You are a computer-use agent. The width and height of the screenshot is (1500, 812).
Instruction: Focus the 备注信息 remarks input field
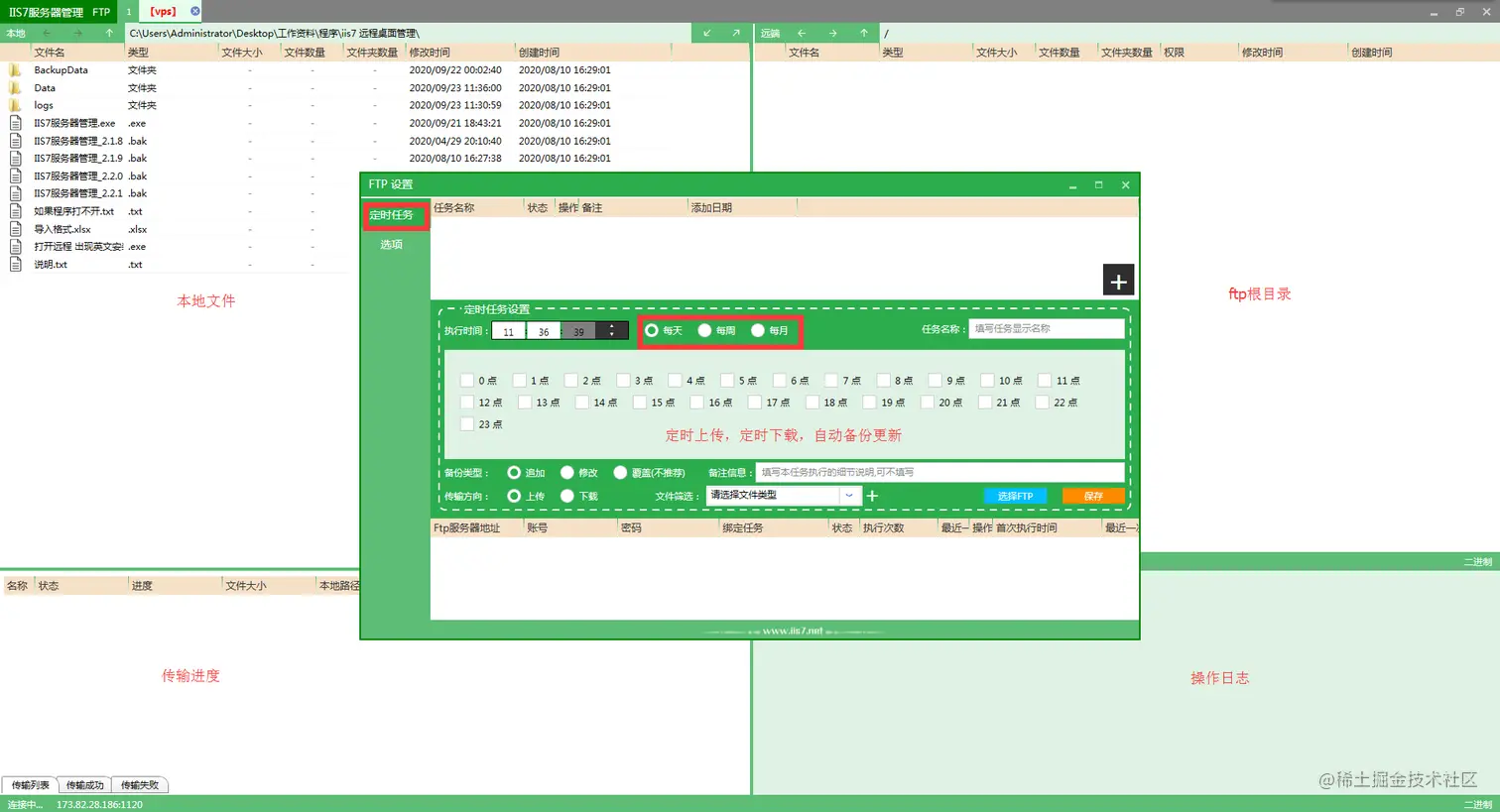point(940,472)
